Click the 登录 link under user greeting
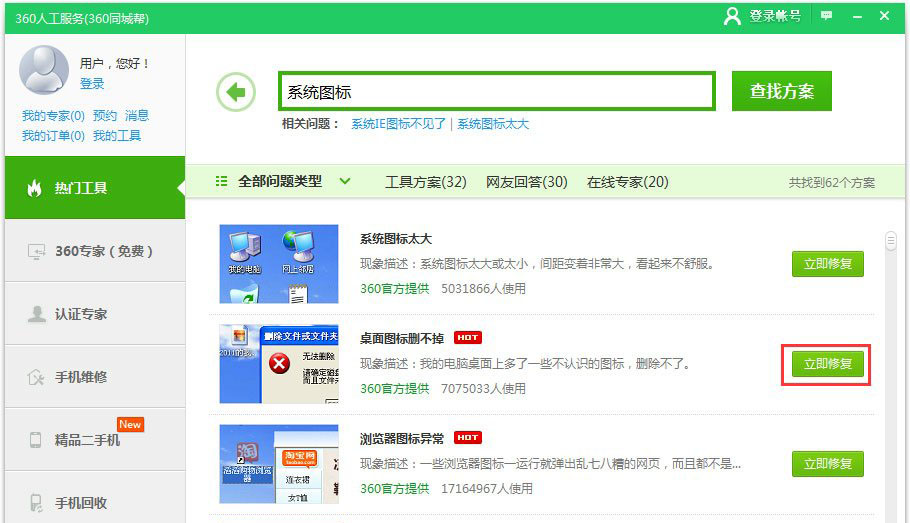Image resolution: width=910 pixels, height=523 pixels. pyautogui.click(x=92, y=84)
